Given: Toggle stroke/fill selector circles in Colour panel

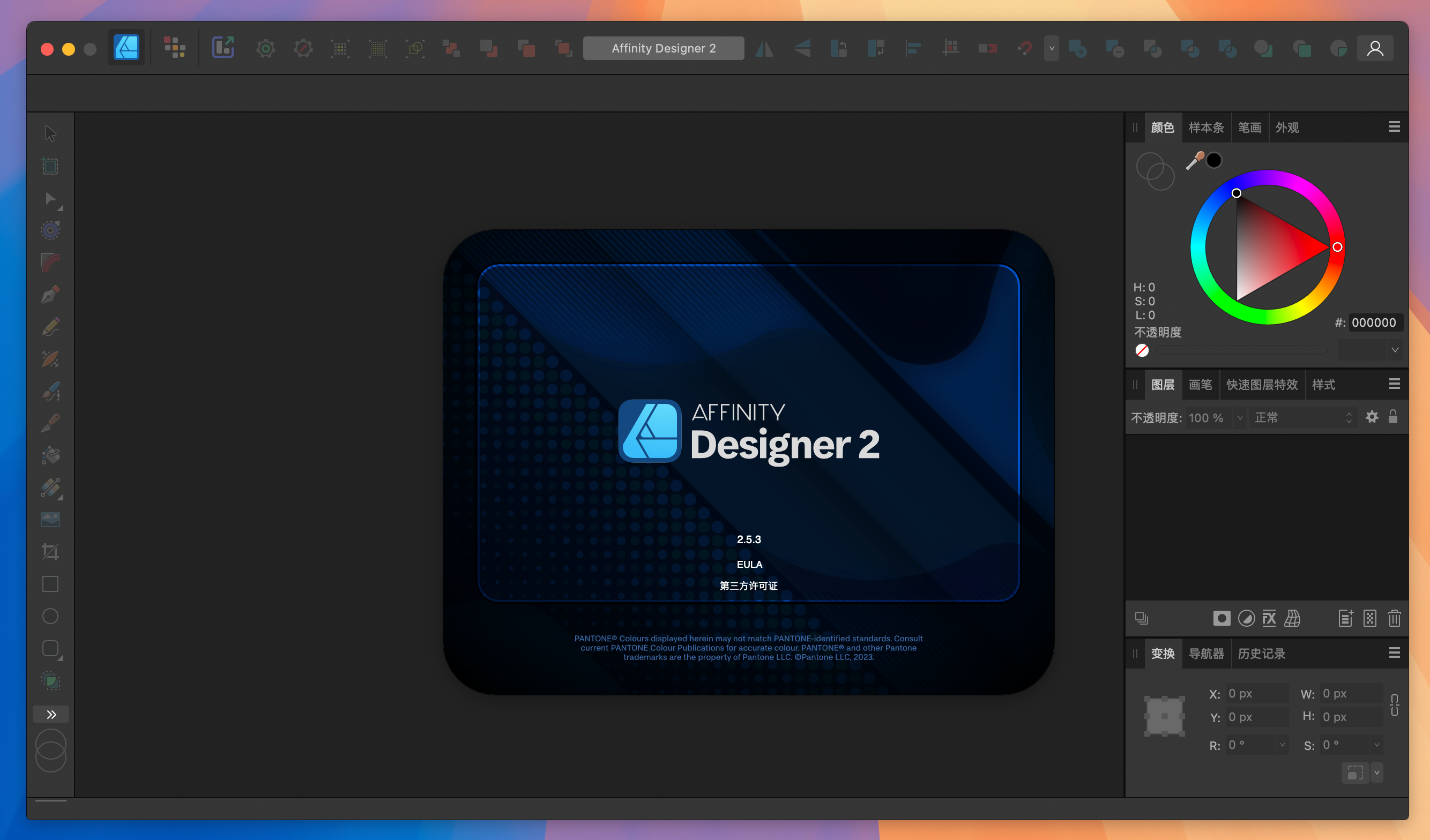Looking at the screenshot, I should (x=1155, y=171).
